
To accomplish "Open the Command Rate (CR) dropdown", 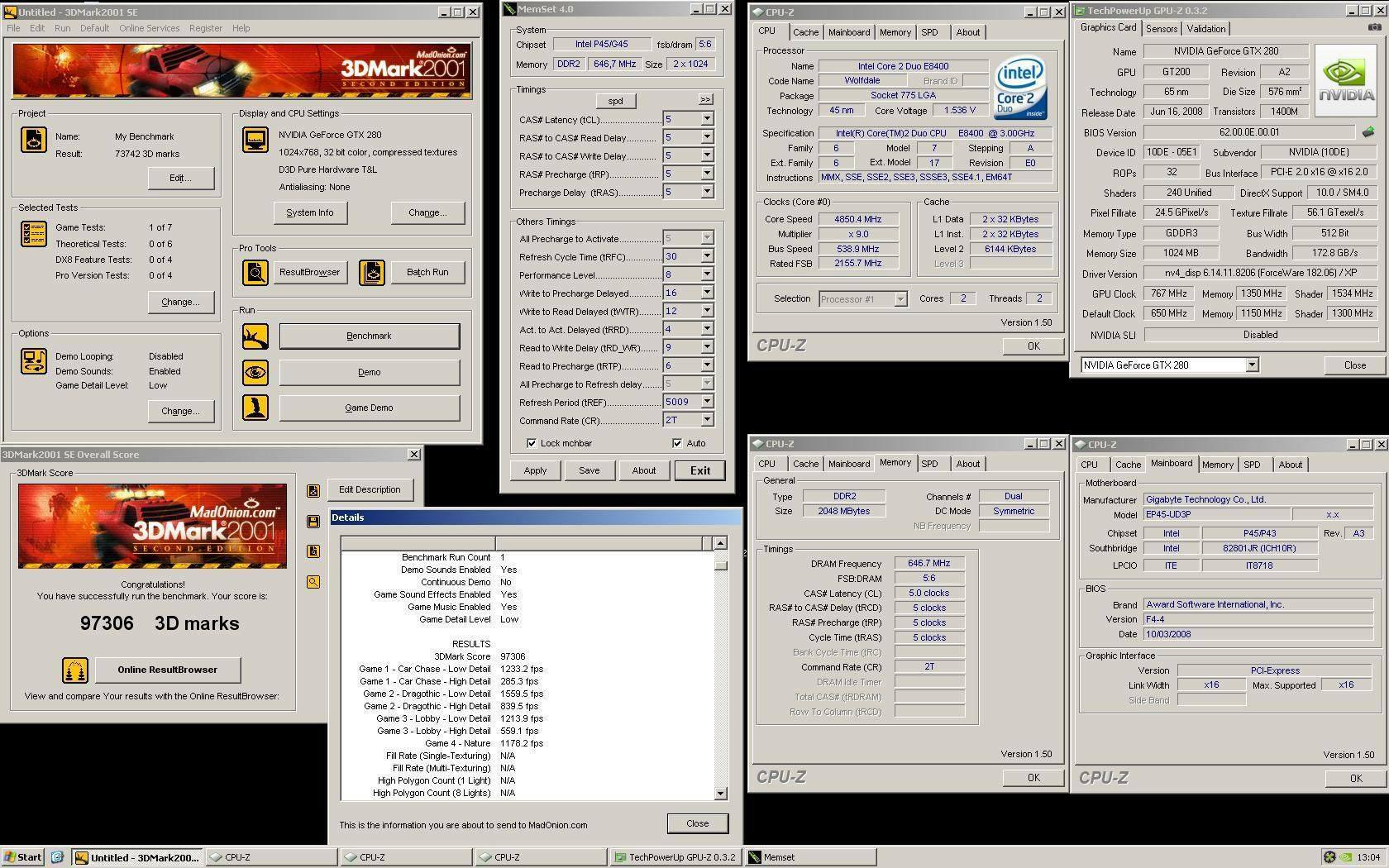I will click(x=707, y=420).
